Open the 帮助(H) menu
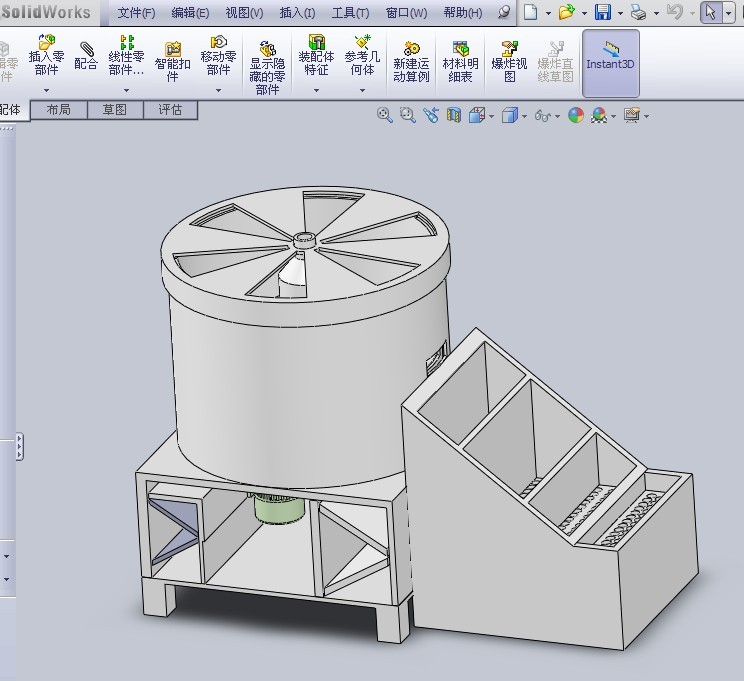 tap(463, 13)
